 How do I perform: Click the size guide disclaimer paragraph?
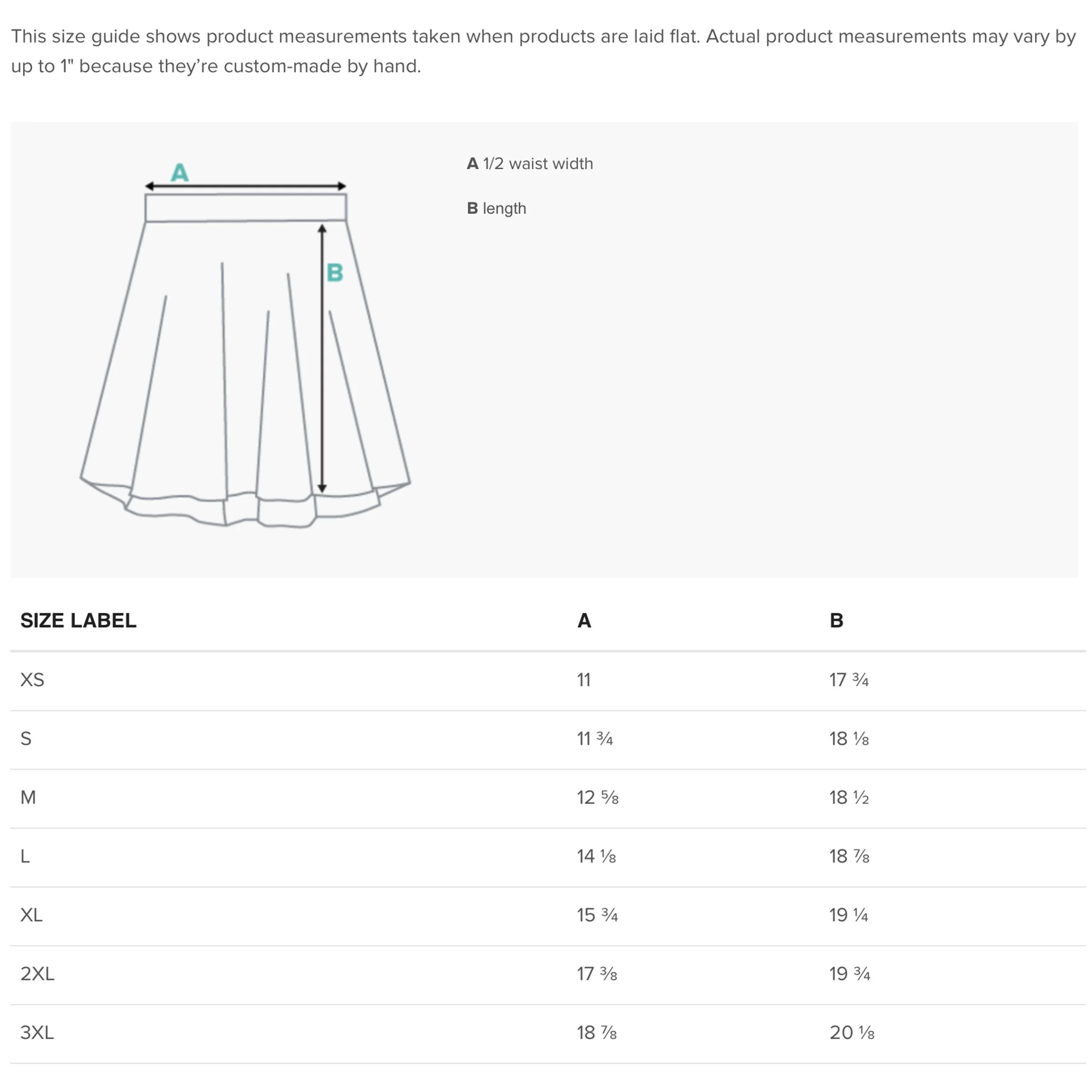tap(543, 51)
